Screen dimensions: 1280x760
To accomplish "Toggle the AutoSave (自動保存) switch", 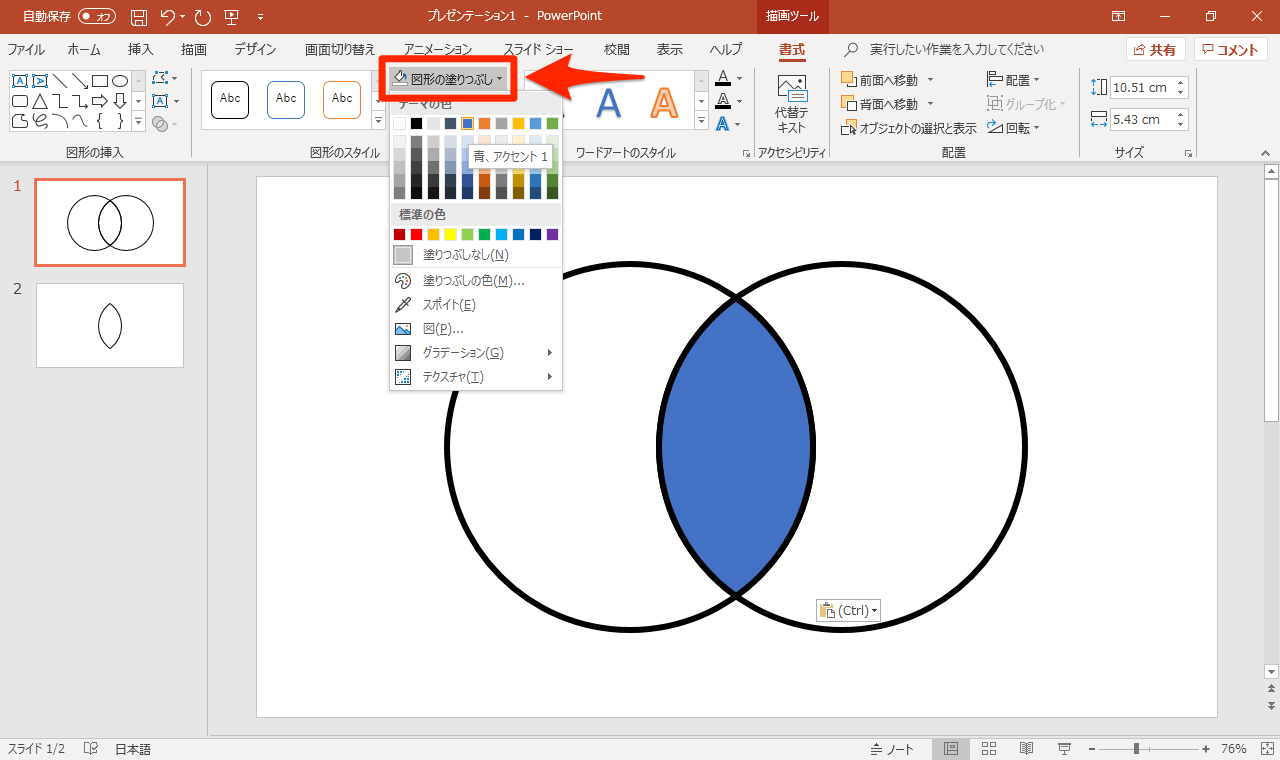I will pos(97,16).
